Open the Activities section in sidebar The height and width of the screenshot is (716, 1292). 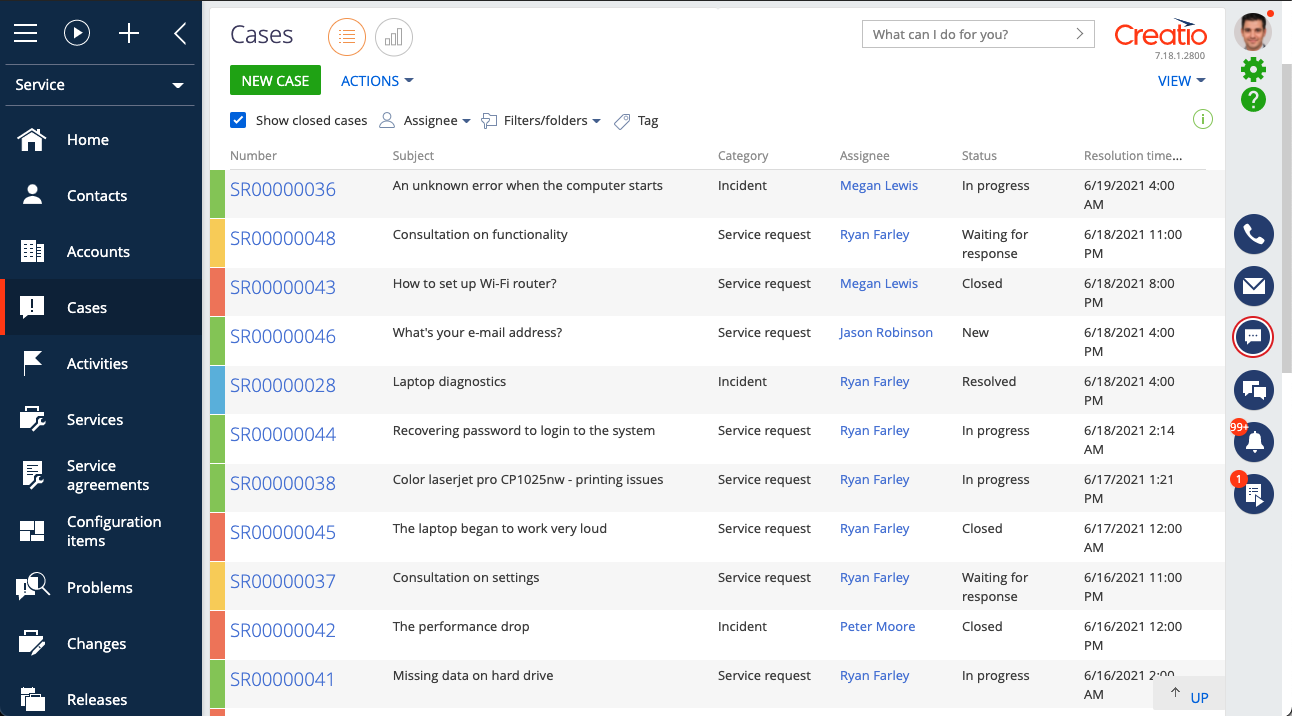coord(97,364)
